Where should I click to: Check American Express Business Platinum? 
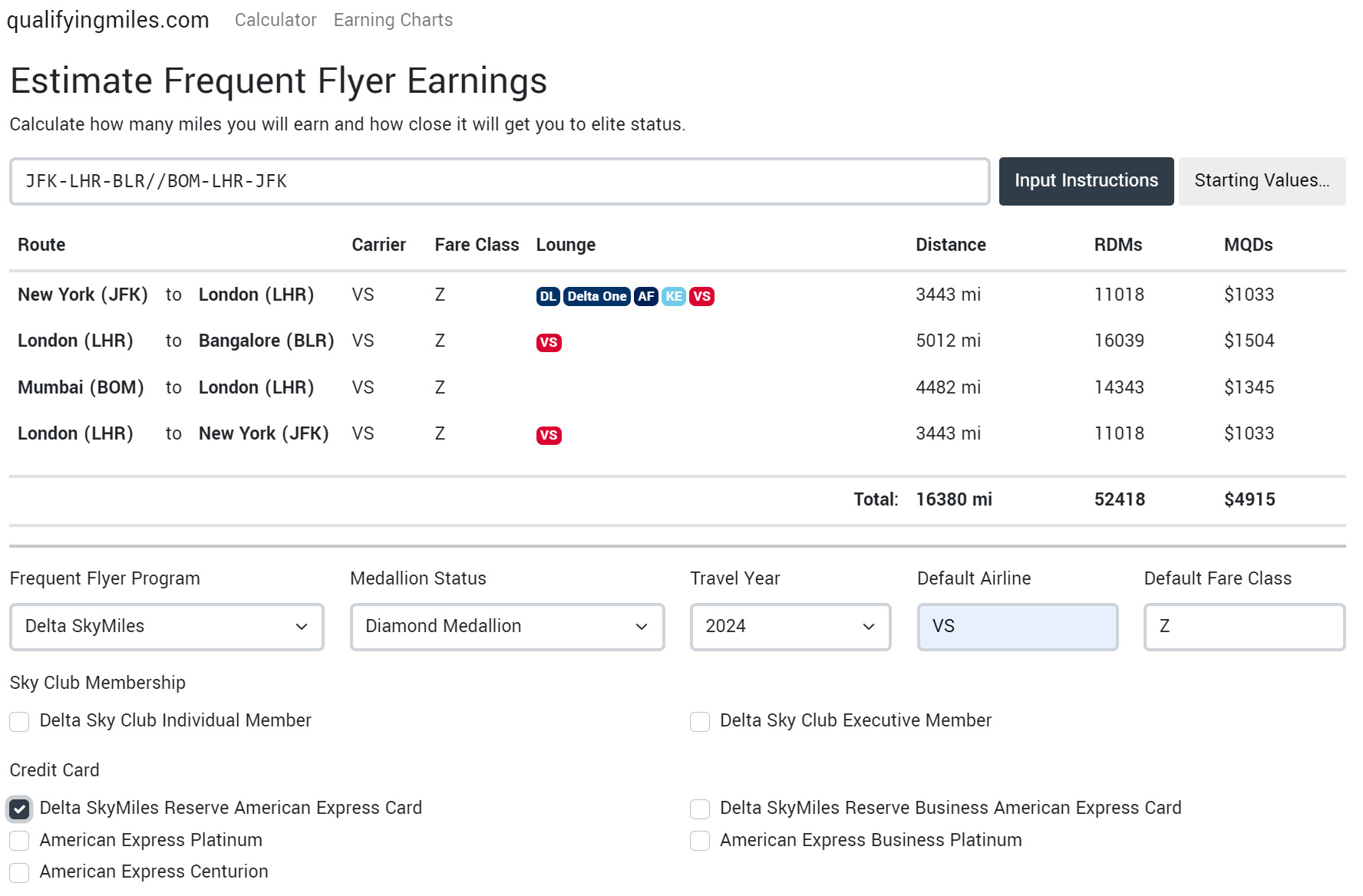(x=700, y=841)
